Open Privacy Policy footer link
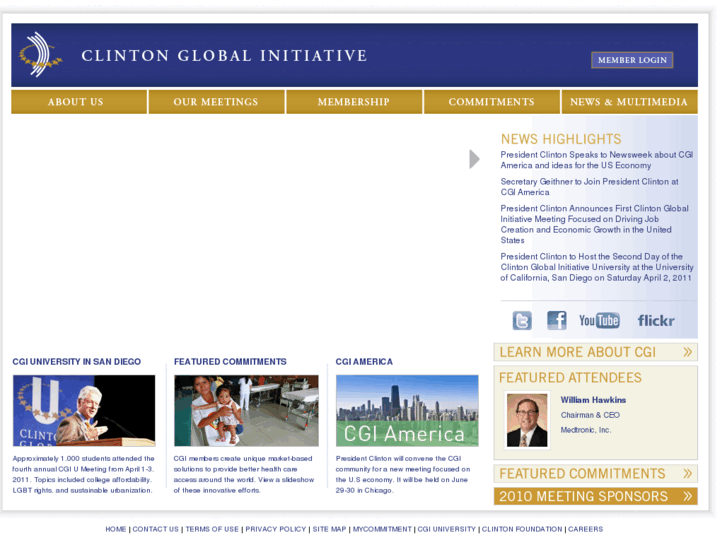This screenshot has height=545, width=727. pos(275,529)
